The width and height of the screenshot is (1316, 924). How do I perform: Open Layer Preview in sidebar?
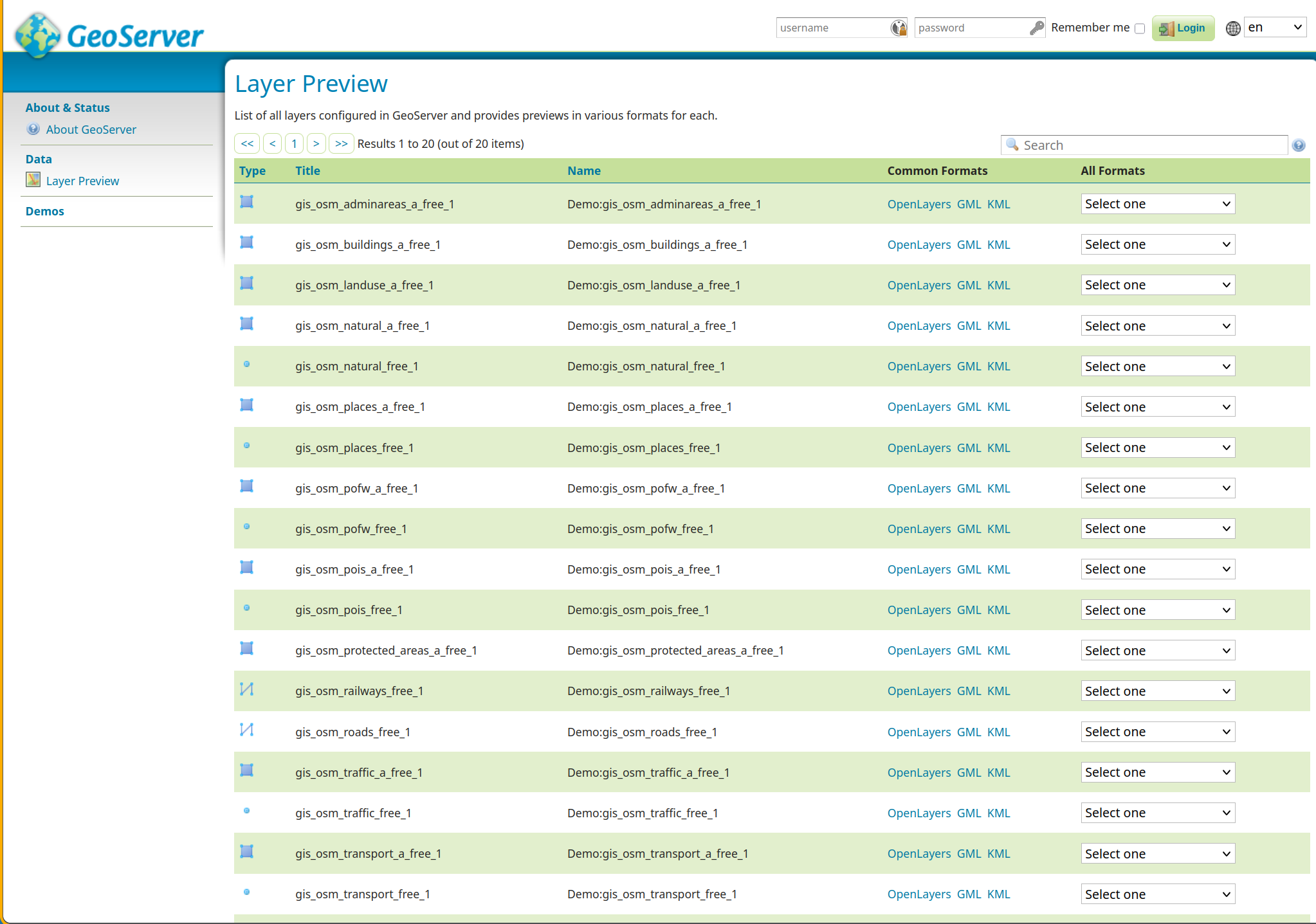(82, 181)
